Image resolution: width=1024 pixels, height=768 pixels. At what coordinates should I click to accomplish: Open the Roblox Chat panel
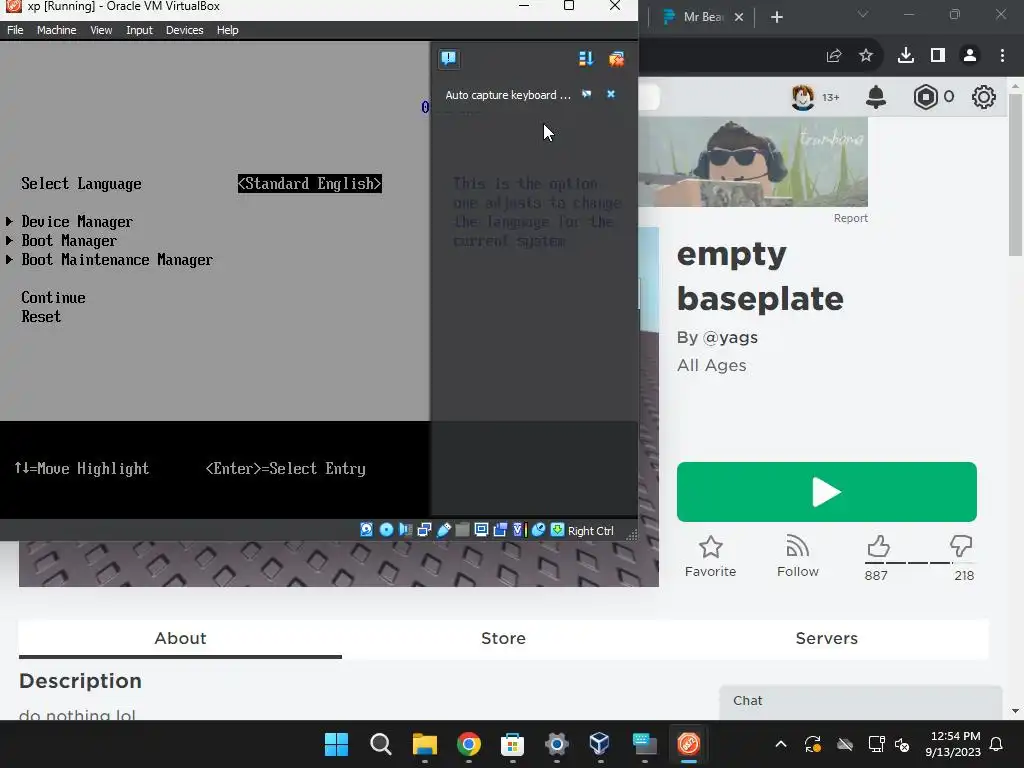pyautogui.click(x=861, y=701)
